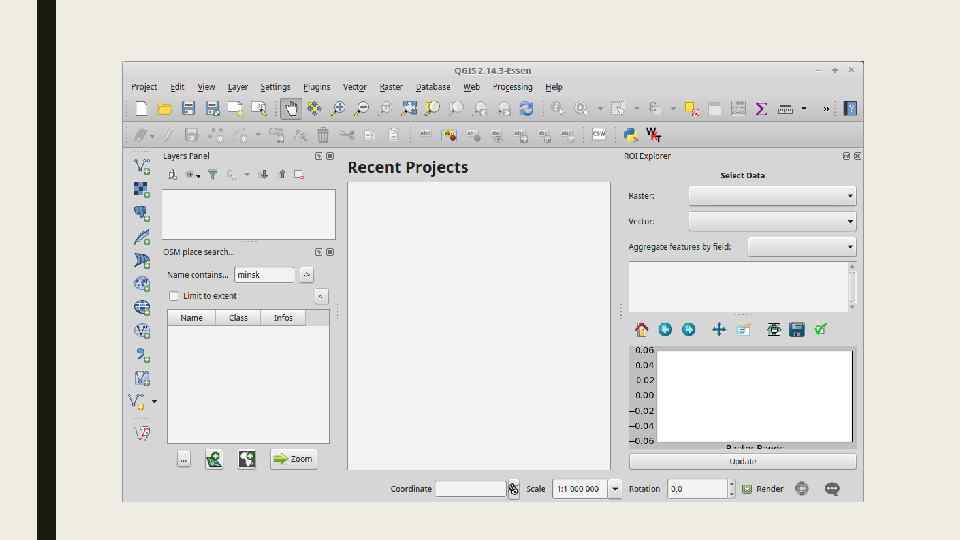Click the ROI Explorer list scrollbar
The image size is (960, 540).
852,287
